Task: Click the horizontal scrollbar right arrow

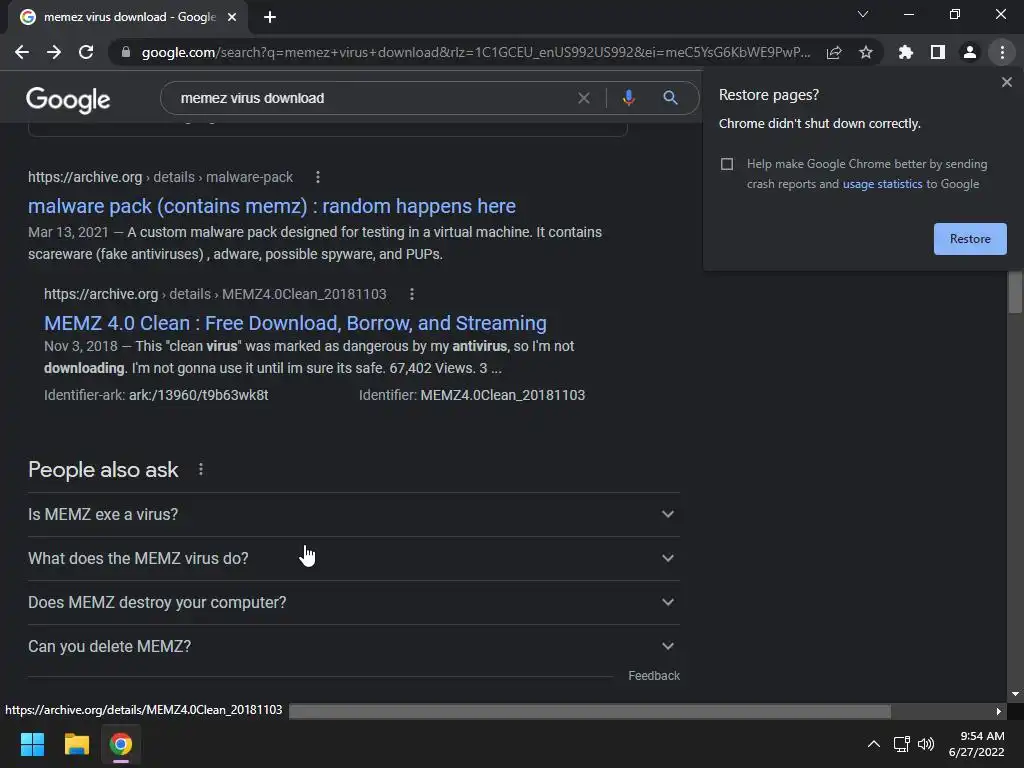Action: [999, 711]
